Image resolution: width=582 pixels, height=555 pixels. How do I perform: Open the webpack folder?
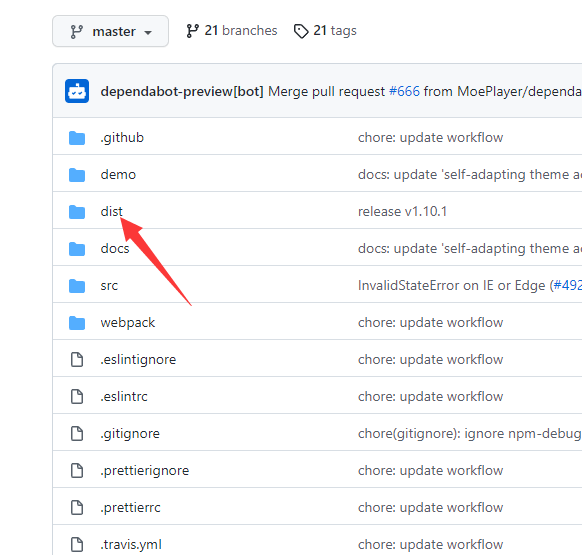click(x=128, y=323)
